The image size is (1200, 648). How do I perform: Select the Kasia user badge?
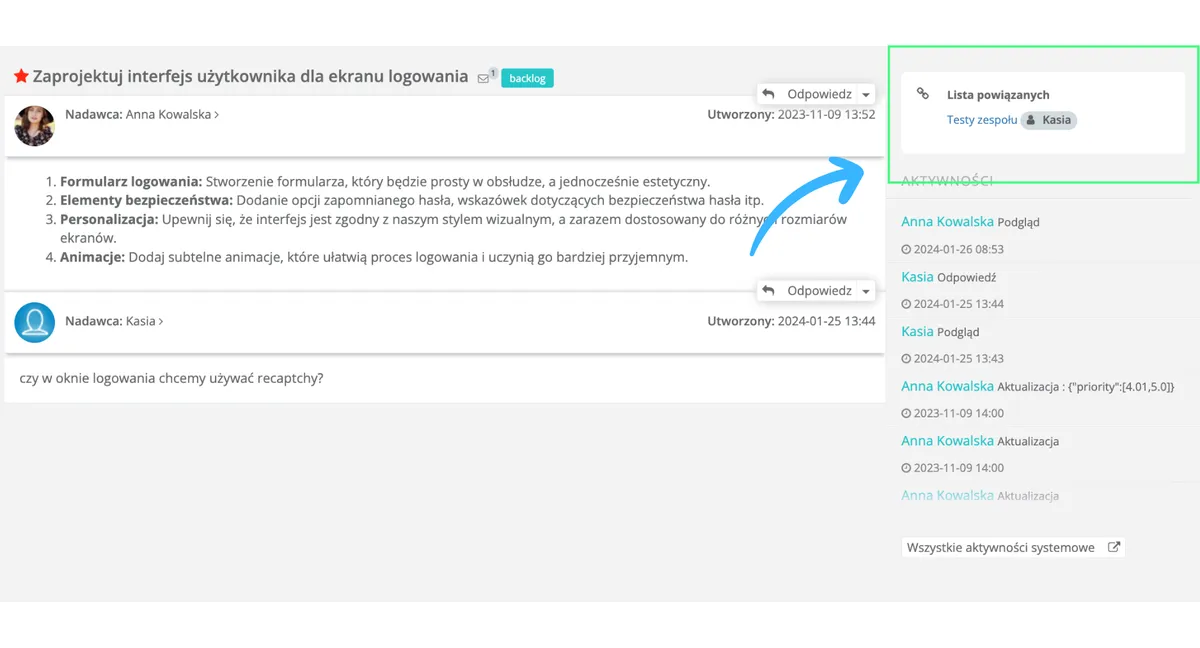click(1049, 120)
